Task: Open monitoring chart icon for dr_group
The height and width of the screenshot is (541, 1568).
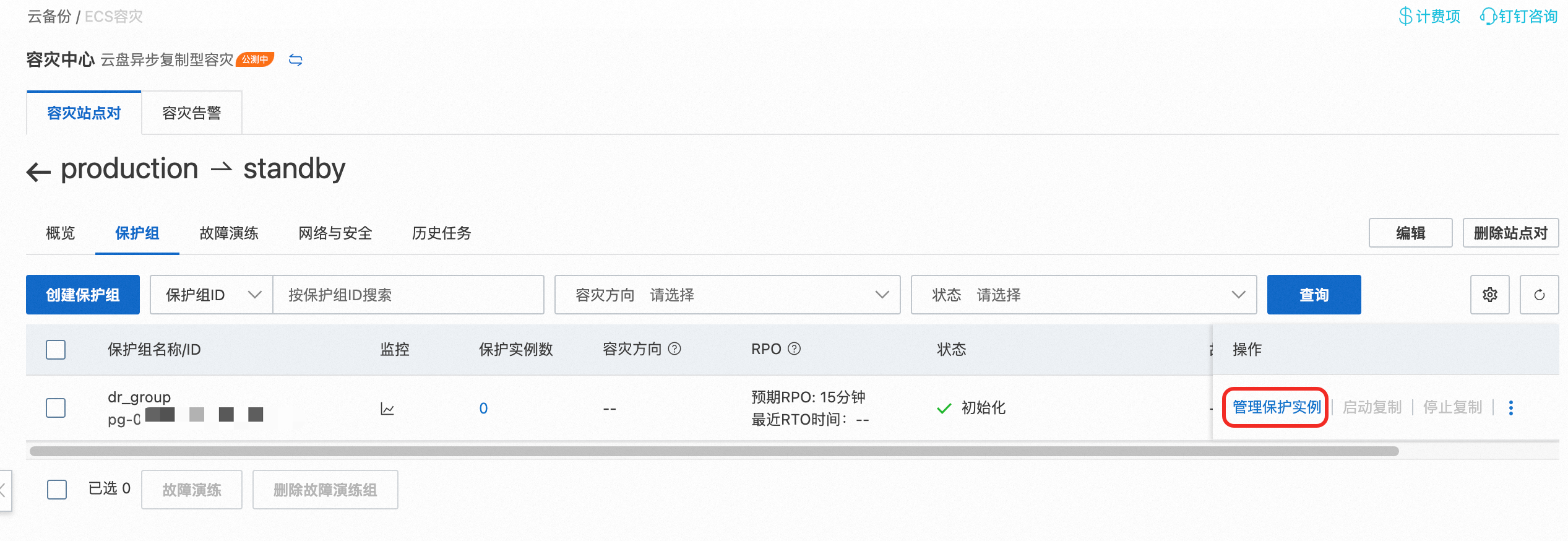Action: [387, 409]
